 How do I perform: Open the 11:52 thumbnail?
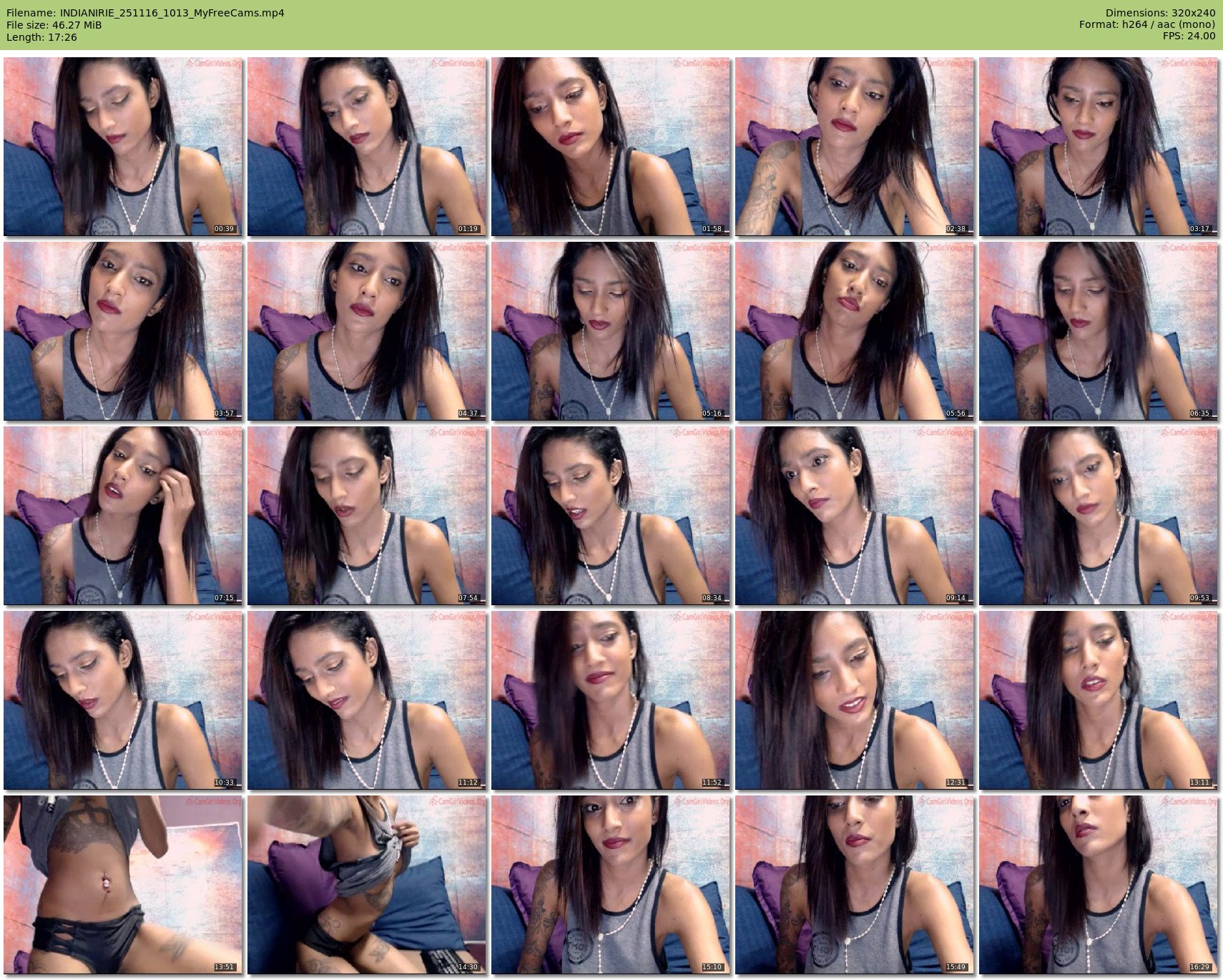coord(611,700)
